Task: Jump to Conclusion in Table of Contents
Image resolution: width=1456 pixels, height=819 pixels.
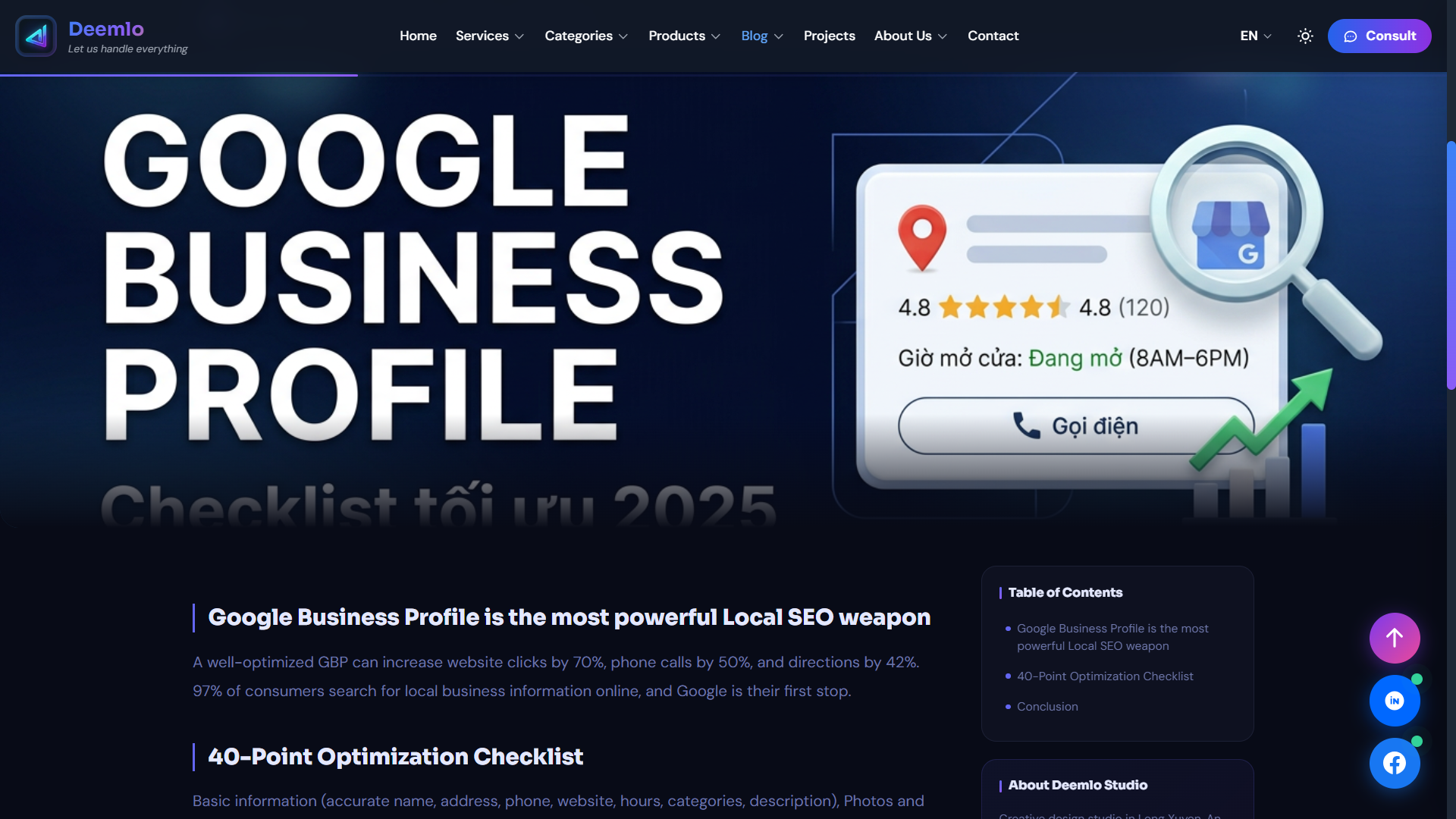Action: point(1046,706)
